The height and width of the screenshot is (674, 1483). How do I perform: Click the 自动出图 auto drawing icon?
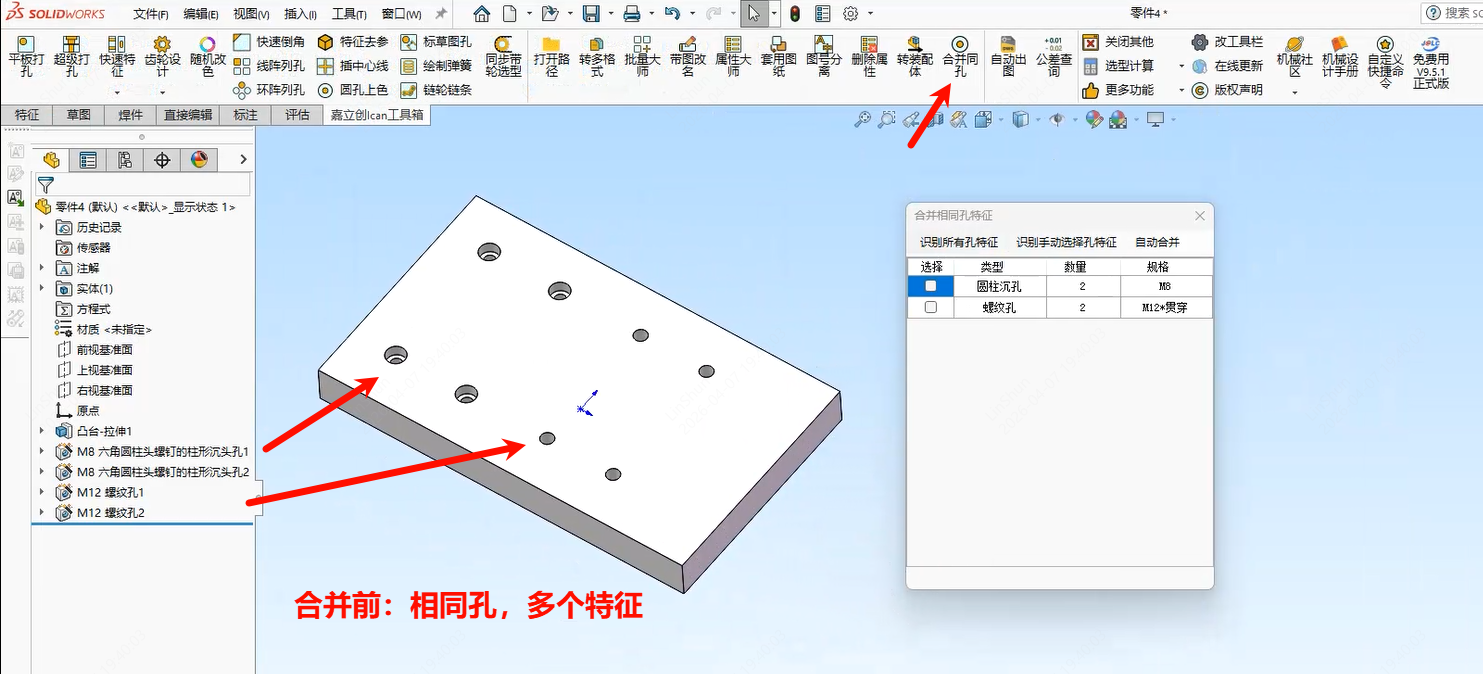1008,57
